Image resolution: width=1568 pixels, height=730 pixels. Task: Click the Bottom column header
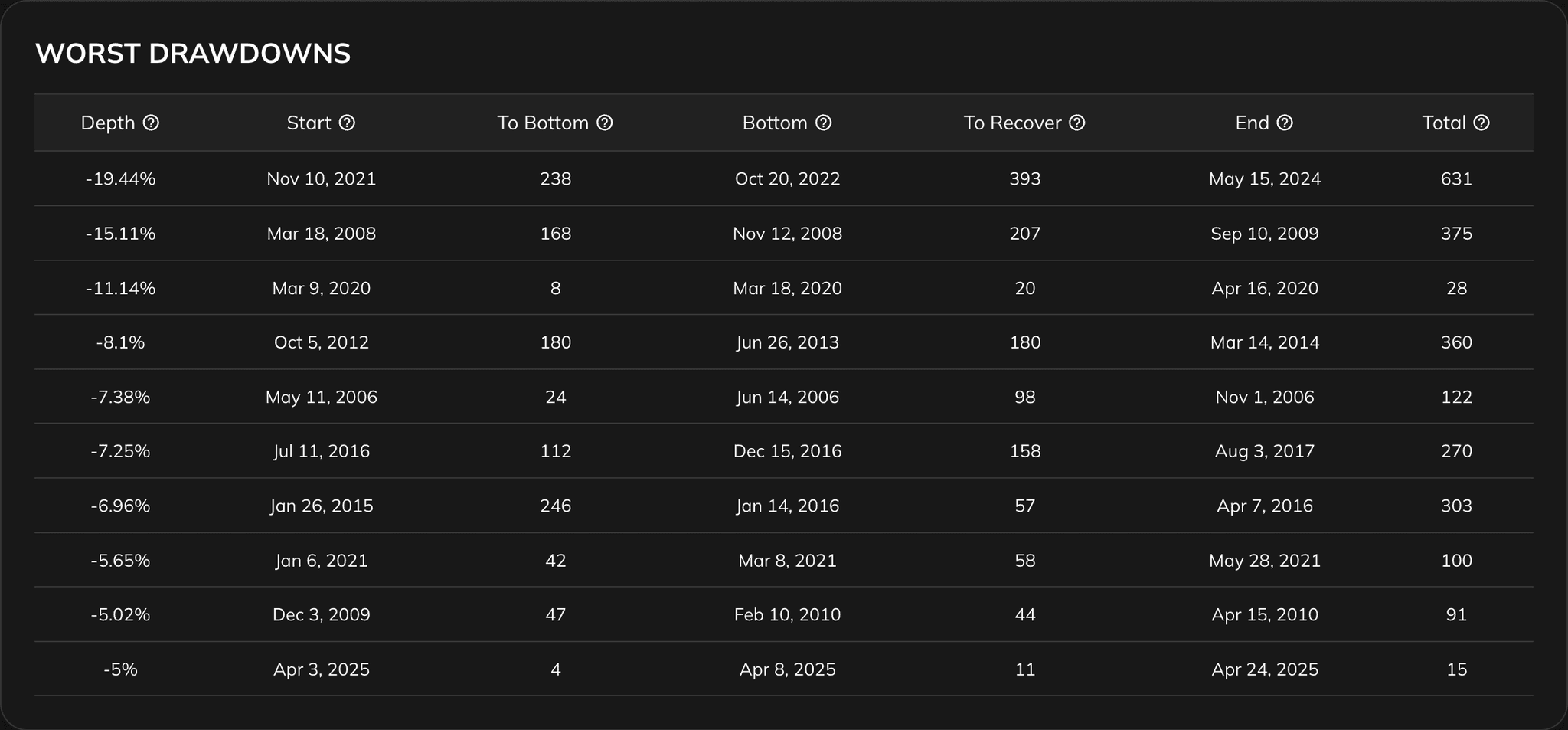776,123
